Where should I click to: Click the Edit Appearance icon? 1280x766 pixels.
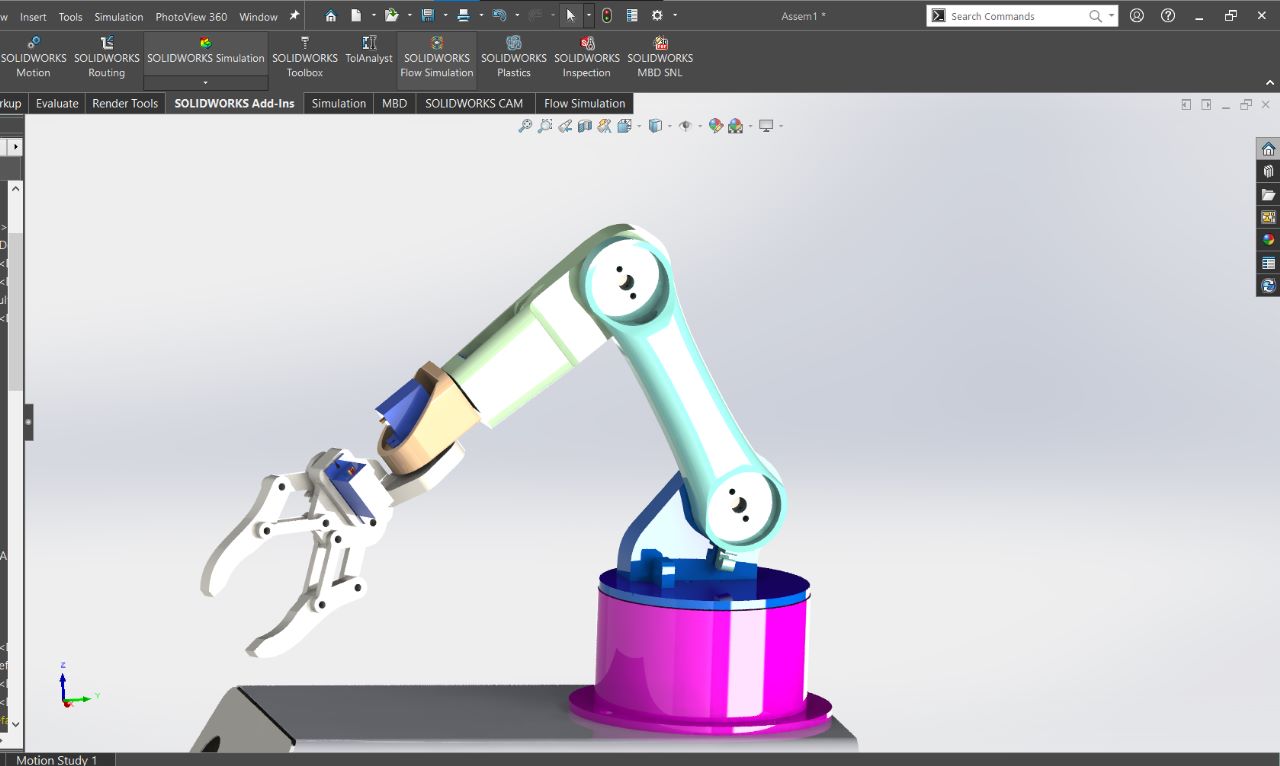pos(716,126)
